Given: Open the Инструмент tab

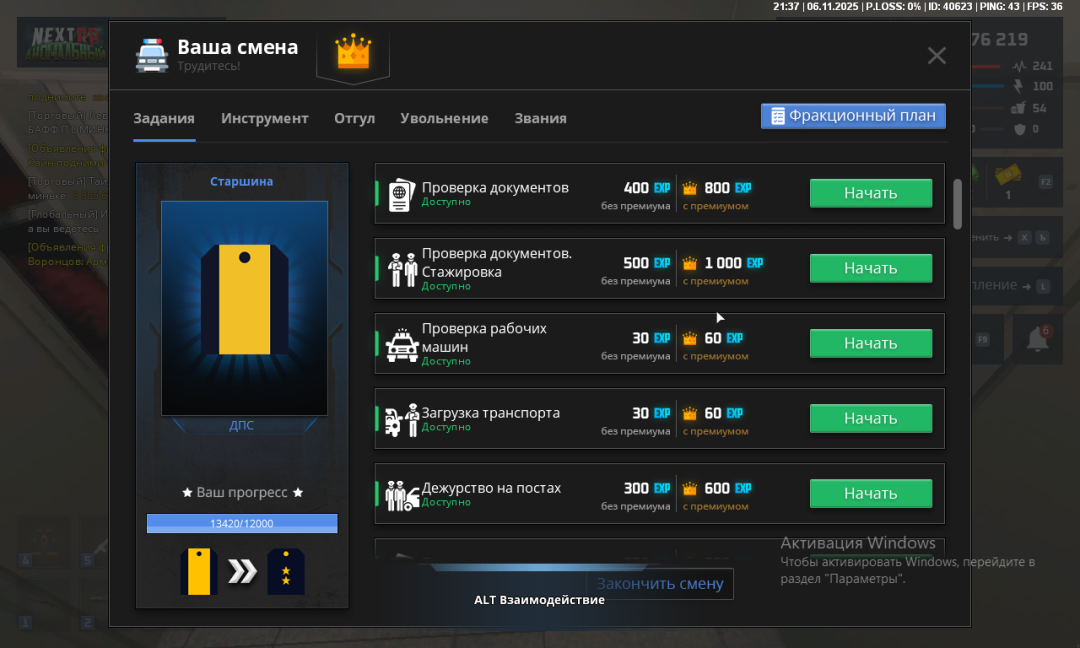Looking at the screenshot, I should pos(265,117).
